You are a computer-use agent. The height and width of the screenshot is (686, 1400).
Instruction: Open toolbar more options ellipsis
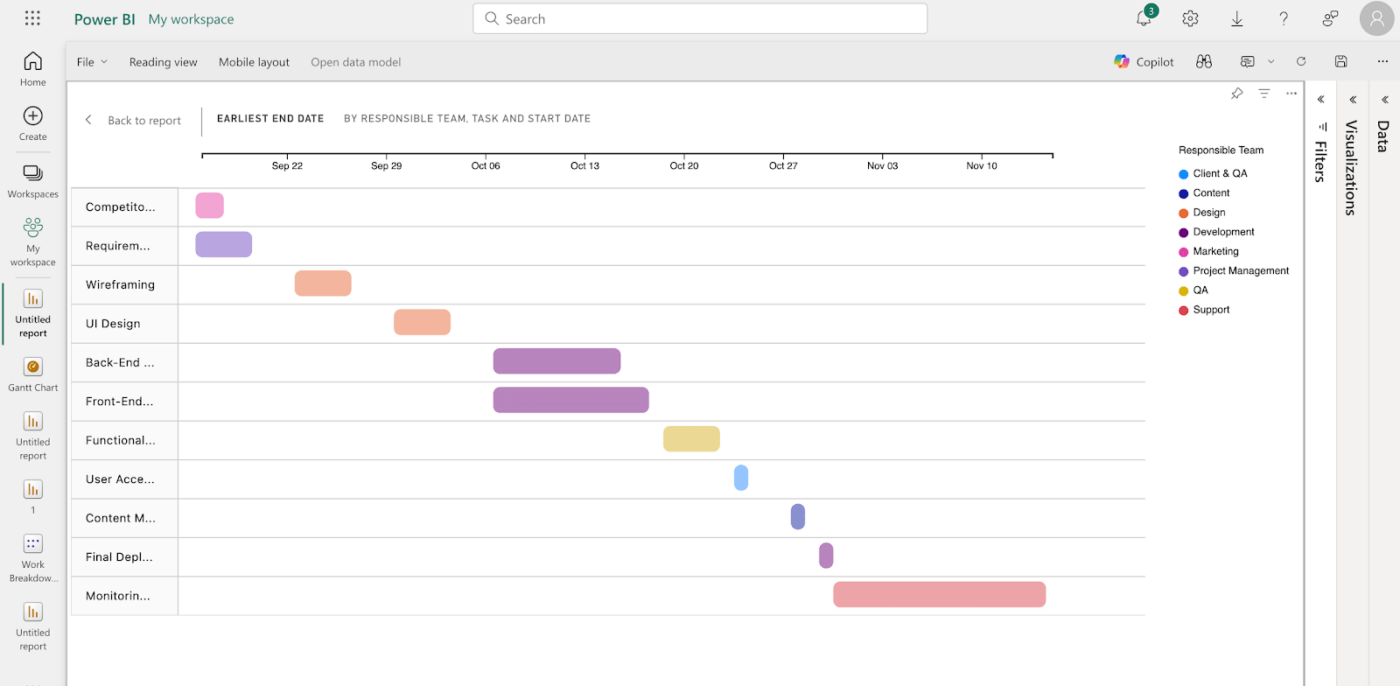pyautogui.click(x=1382, y=62)
